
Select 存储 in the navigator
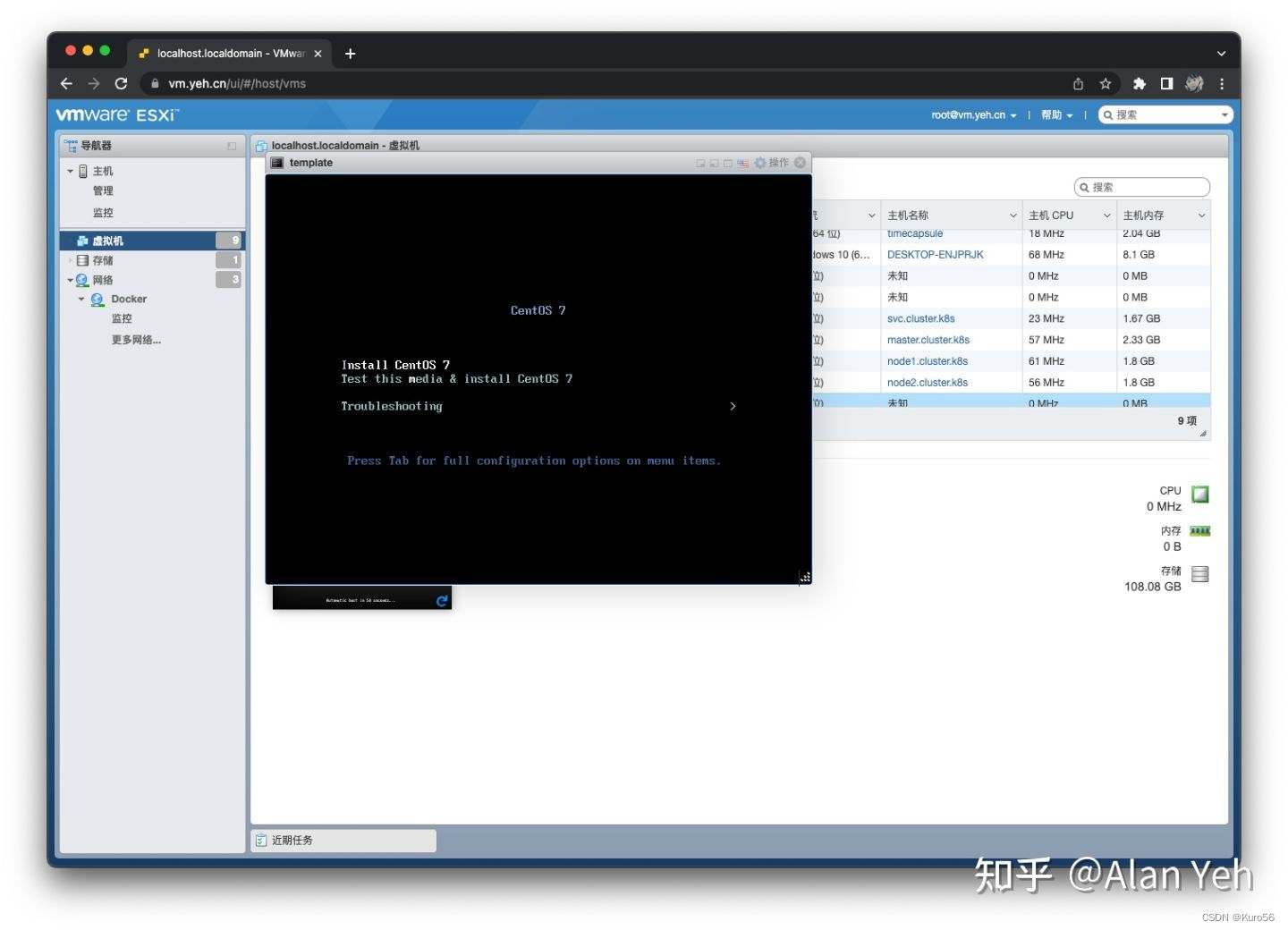click(103, 260)
